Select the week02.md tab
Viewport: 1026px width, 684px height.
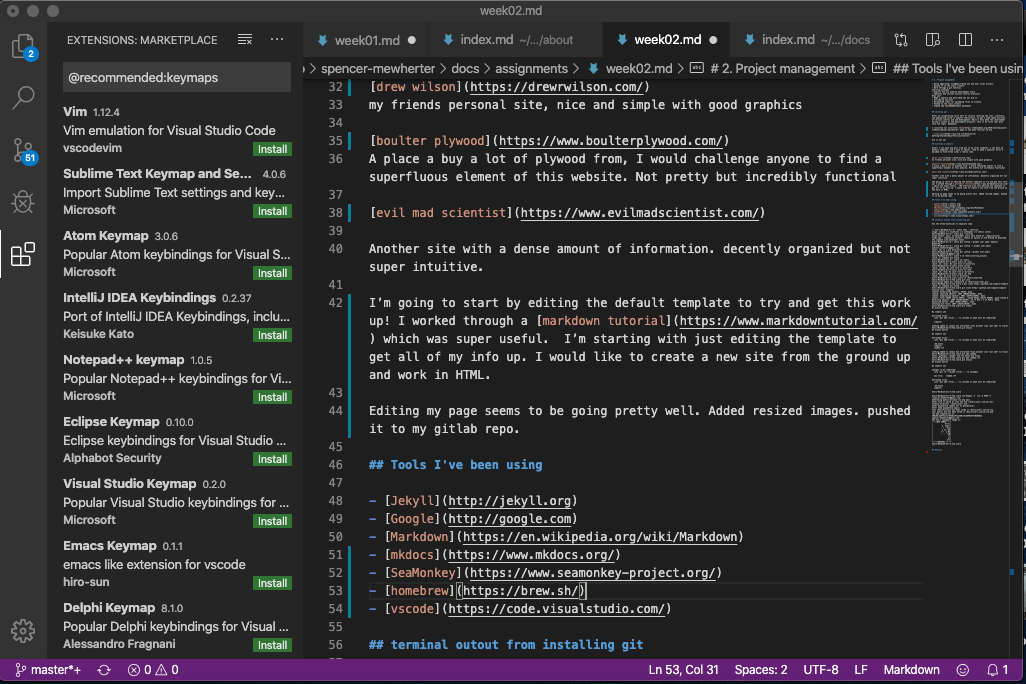tap(667, 40)
